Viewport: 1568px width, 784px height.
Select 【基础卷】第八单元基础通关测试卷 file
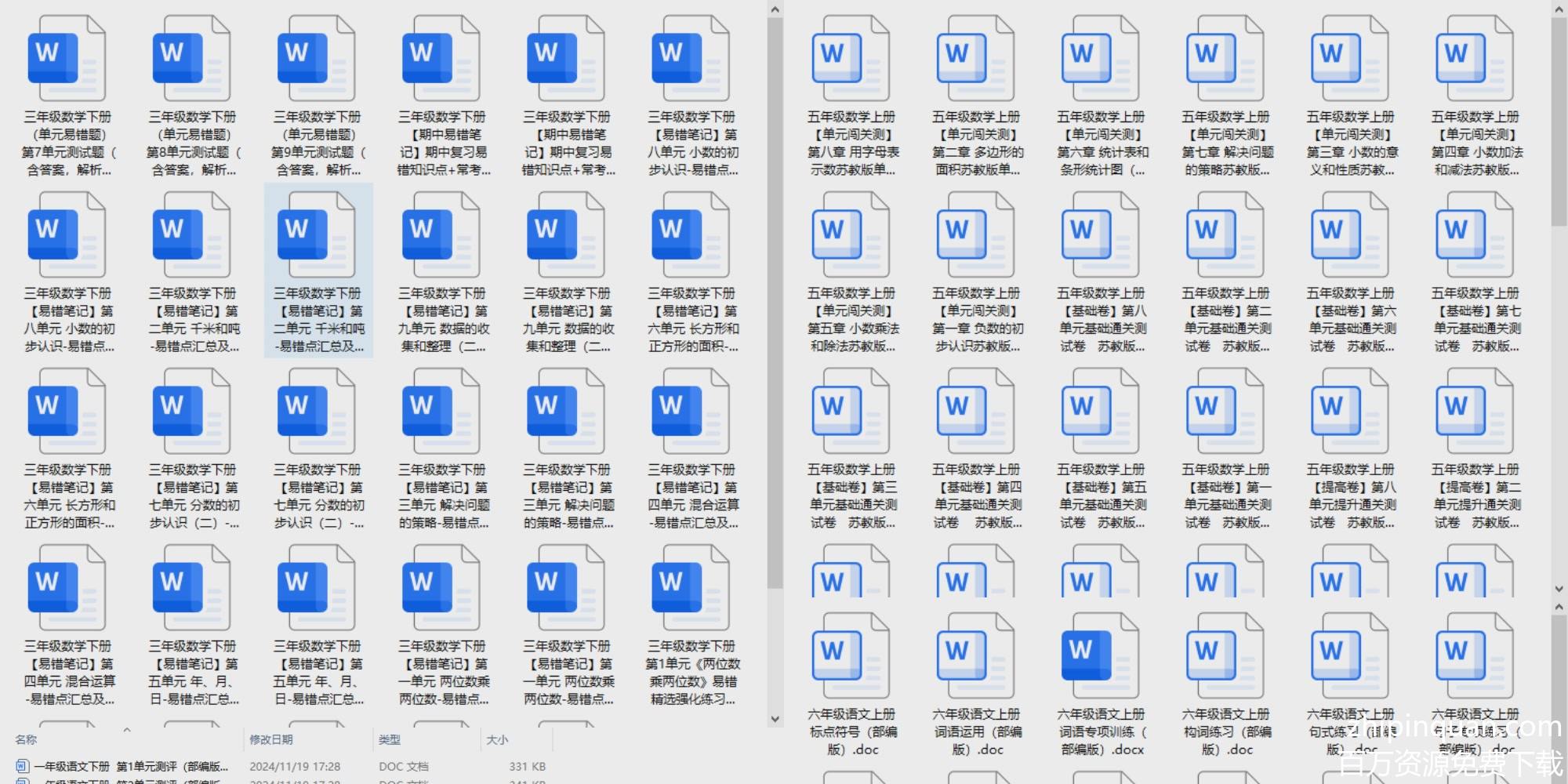pos(1102,274)
